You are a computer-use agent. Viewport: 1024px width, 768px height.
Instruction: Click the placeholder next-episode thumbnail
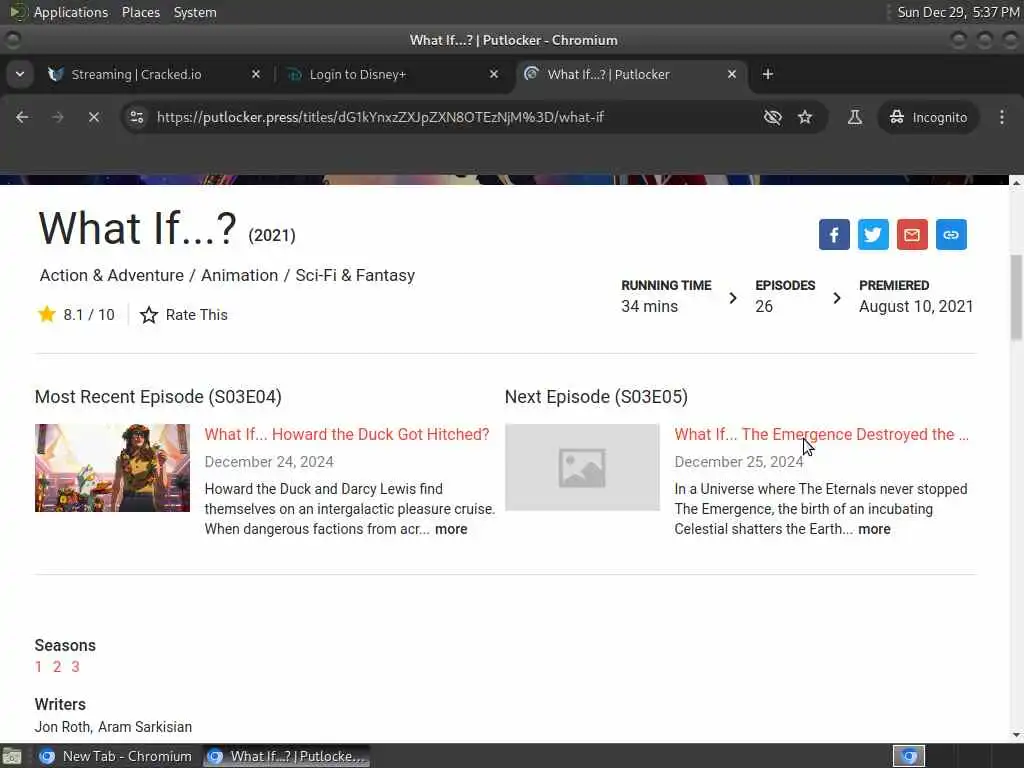click(583, 467)
